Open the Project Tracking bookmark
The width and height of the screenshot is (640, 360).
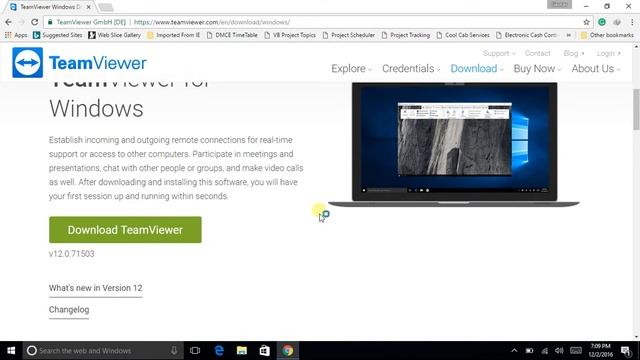click(405, 35)
